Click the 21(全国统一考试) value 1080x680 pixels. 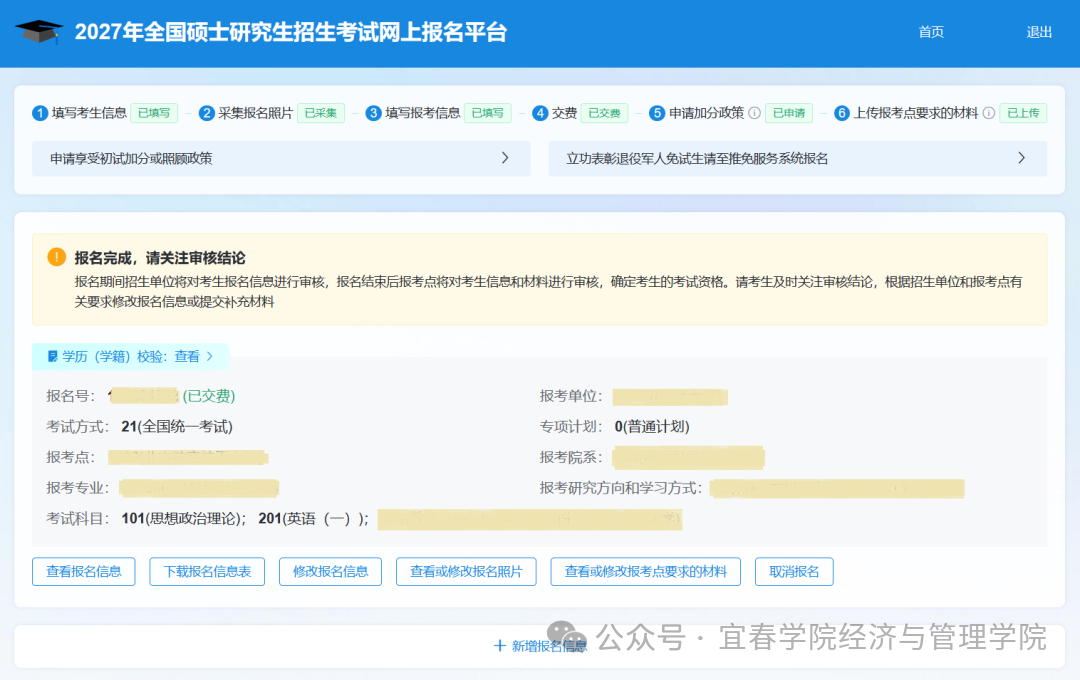pyautogui.click(x=177, y=426)
